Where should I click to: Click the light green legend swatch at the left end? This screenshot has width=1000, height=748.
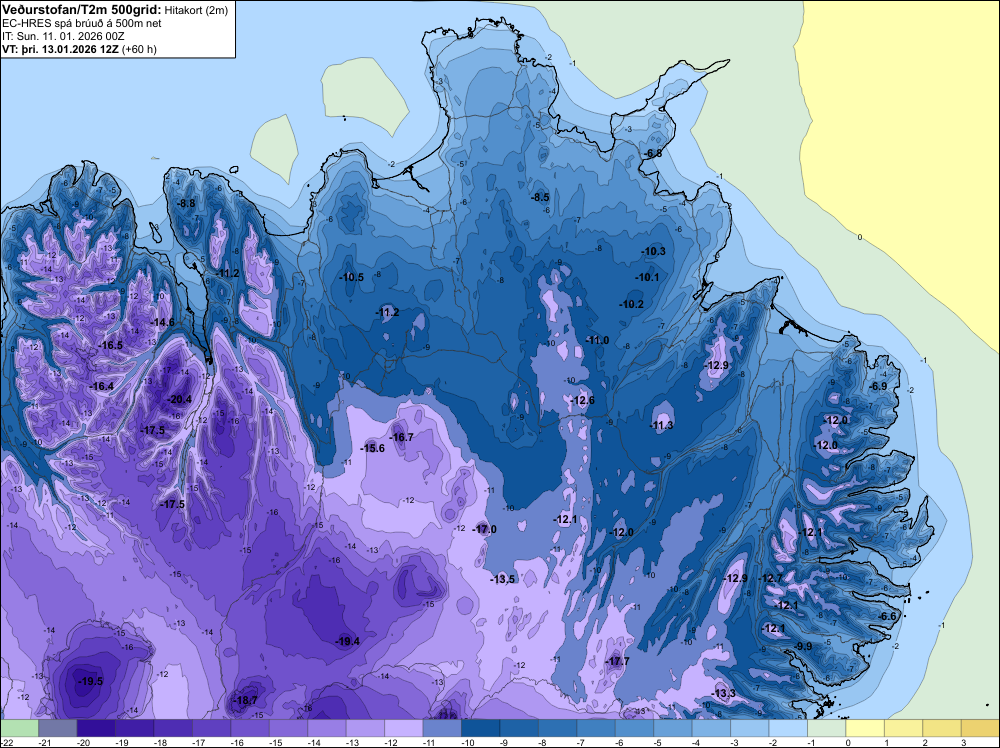19,728
